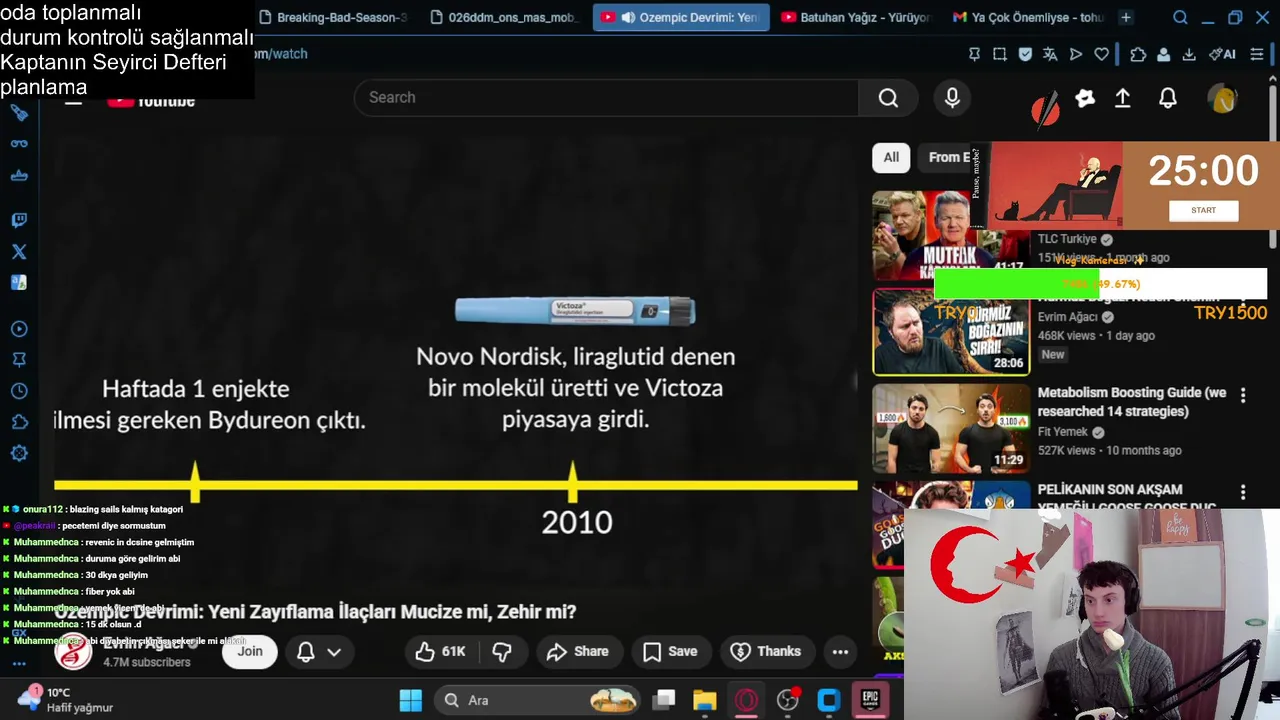The height and width of the screenshot is (720, 1280).
Task: Click the YouTube logo
Action: (x=151, y=101)
